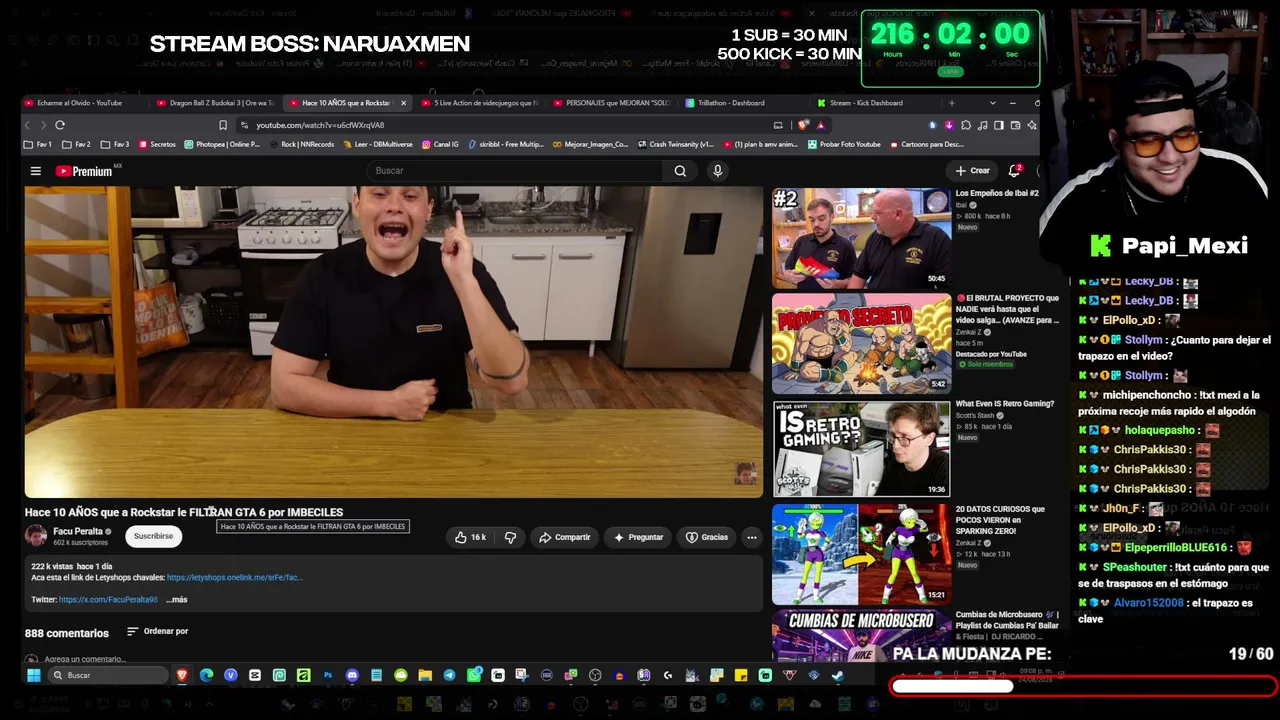This screenshot has width=1280, height=720.
Task: Open Facu Peralta channel avatar
Action: tap(36, 536)
